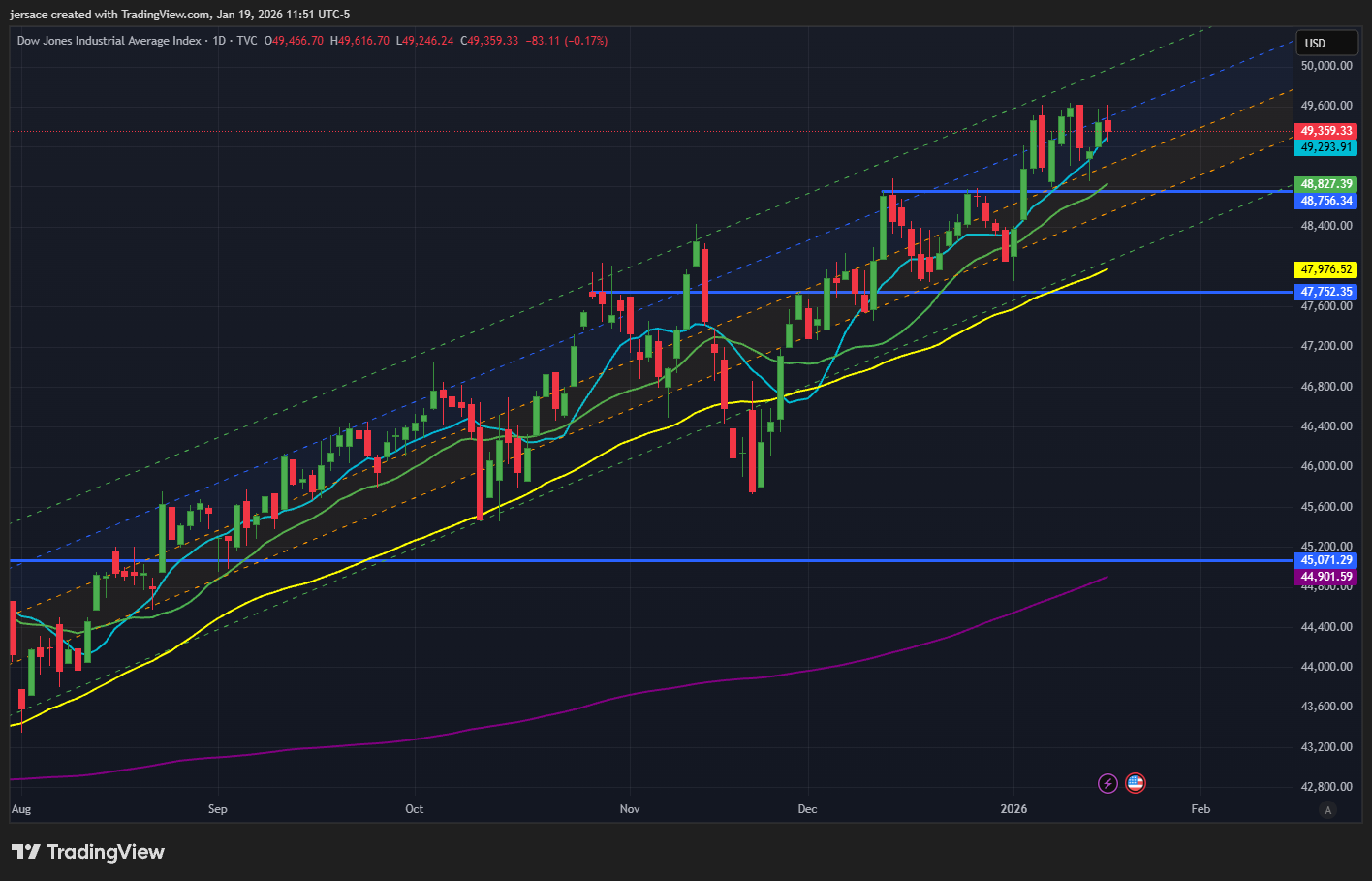Image resolution: width=1372 pixels, height=881 pixels.
Task: Click the open value O49,466.70
Action: coord(295,41)
